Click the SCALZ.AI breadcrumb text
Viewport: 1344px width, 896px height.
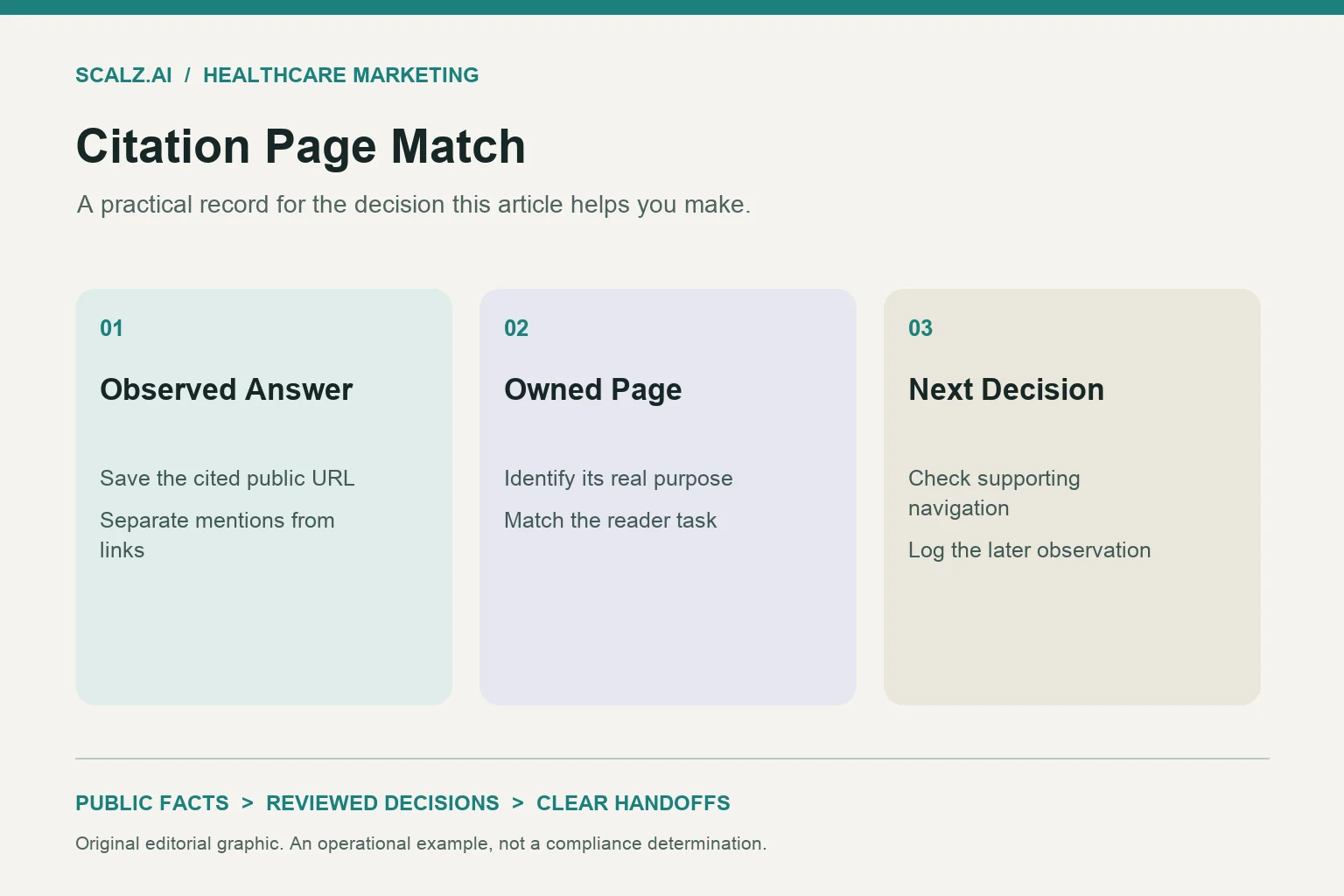pyautogui.click(x=123, y=75)
